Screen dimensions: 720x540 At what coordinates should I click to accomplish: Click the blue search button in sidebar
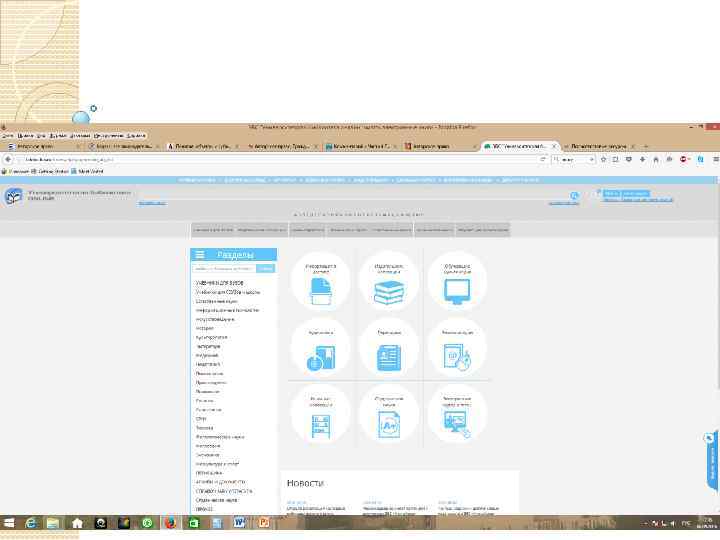coord(265,269)
